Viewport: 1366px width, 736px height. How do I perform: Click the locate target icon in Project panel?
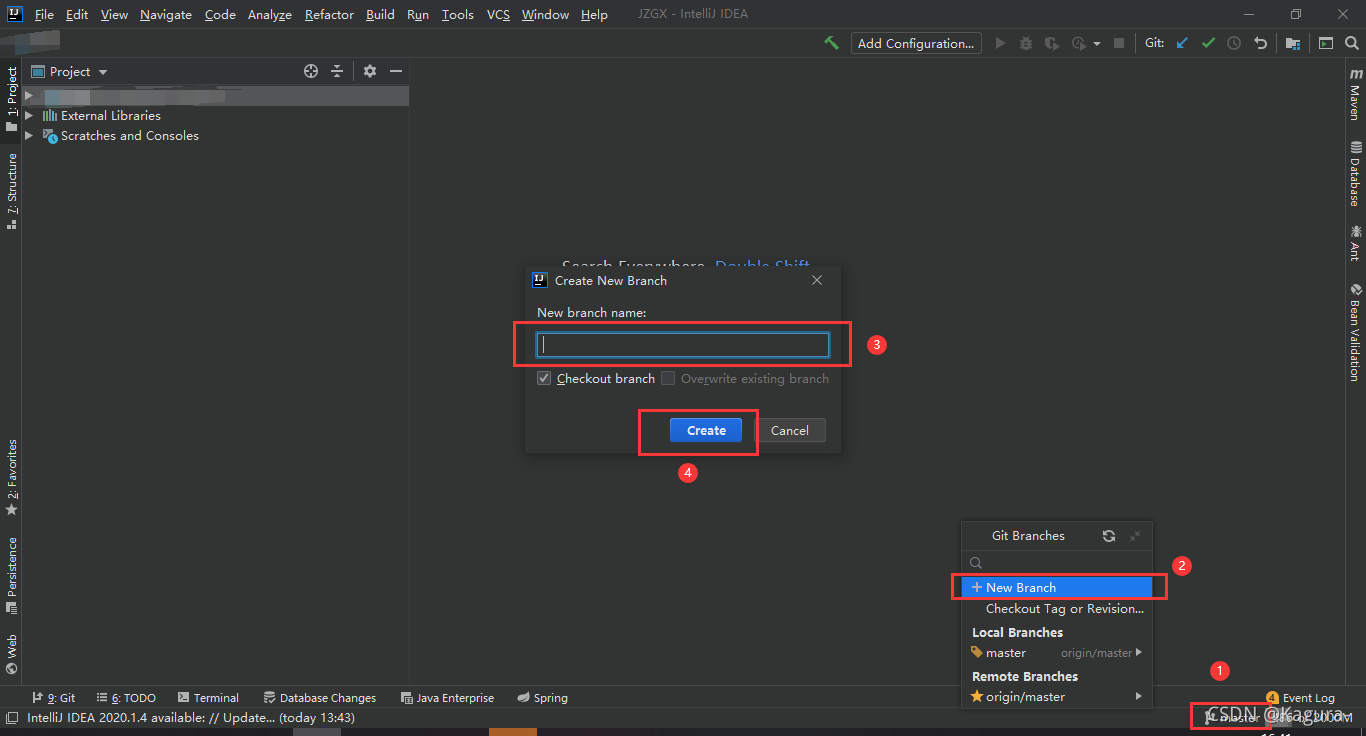pos(311,71)
